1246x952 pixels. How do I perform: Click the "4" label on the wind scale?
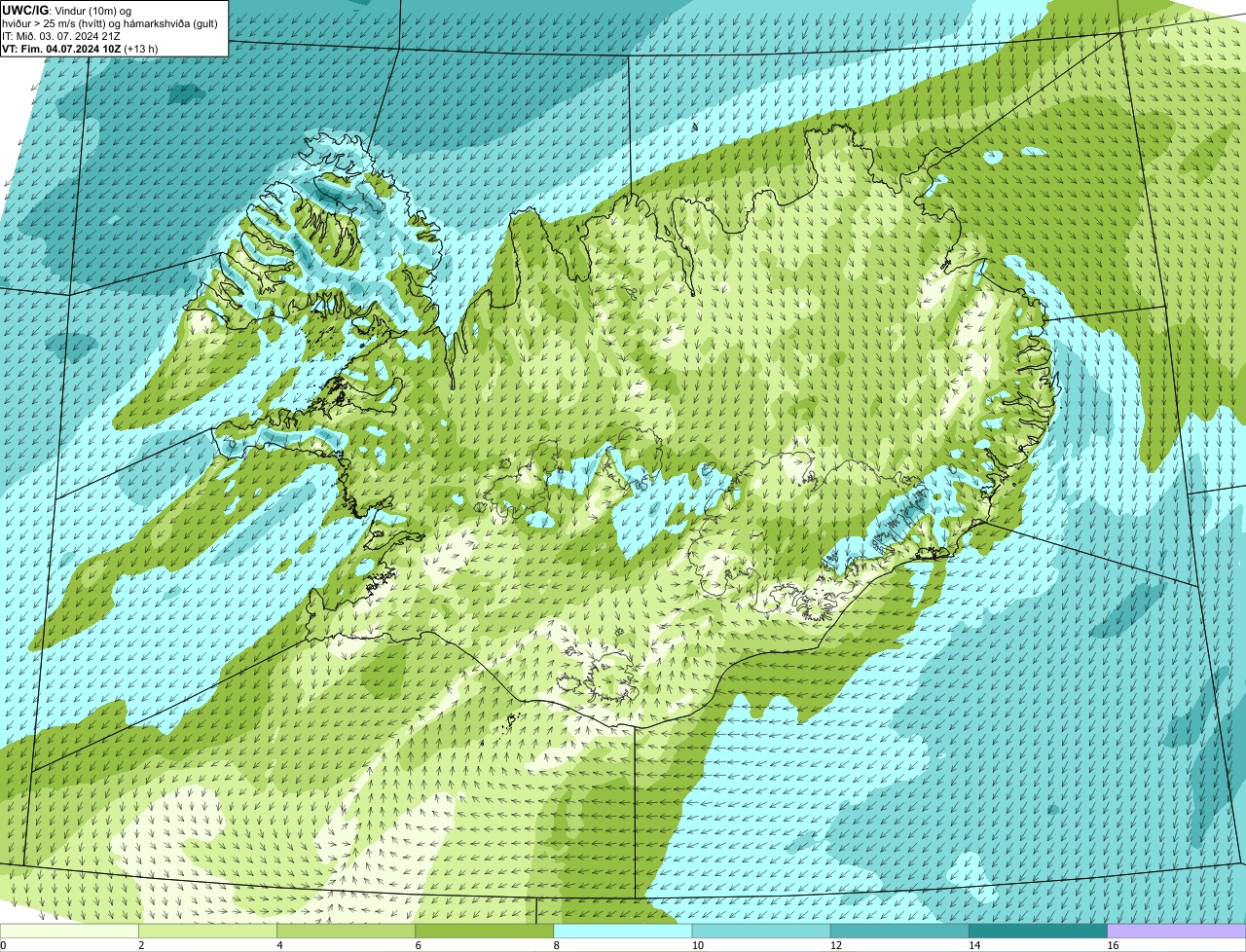[x=279, y=945]
